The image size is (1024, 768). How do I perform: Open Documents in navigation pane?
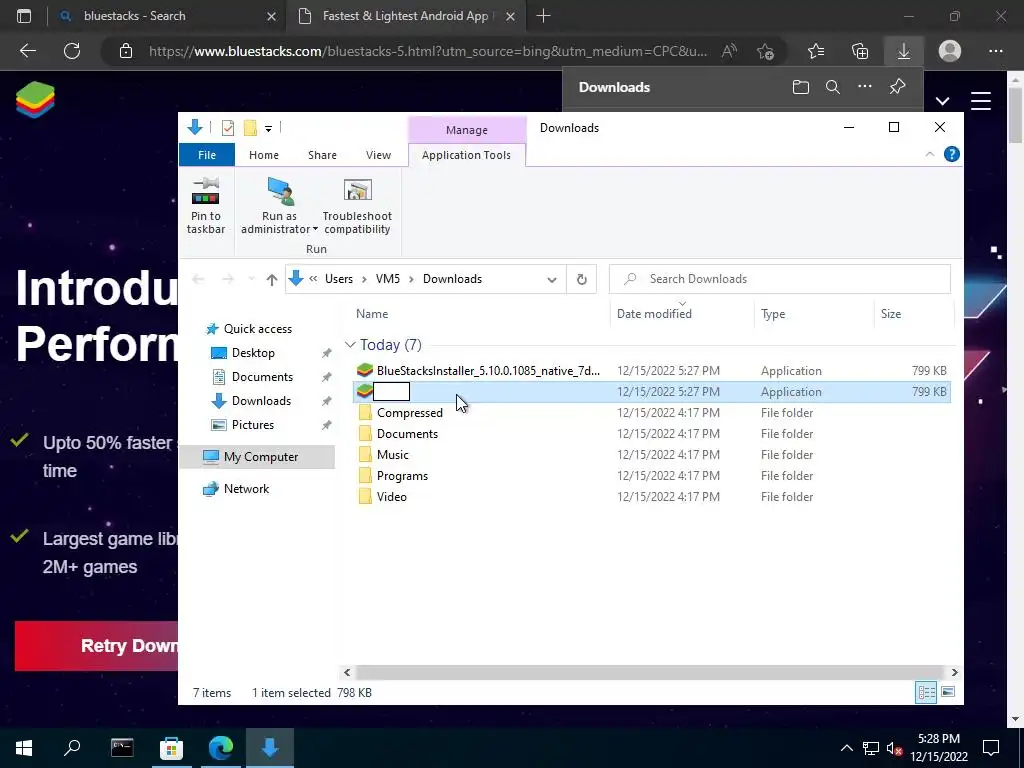click(262, 377)
